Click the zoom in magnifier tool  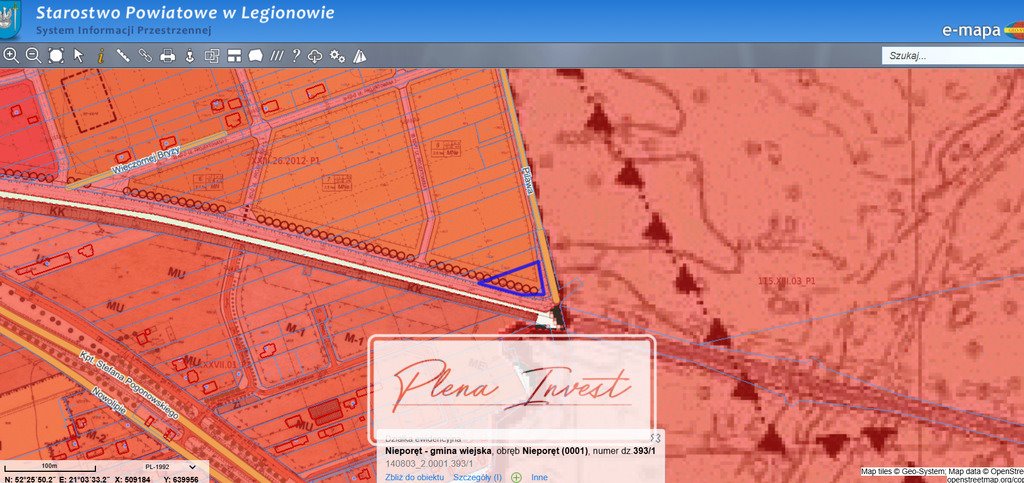click(x=11, y=56)
